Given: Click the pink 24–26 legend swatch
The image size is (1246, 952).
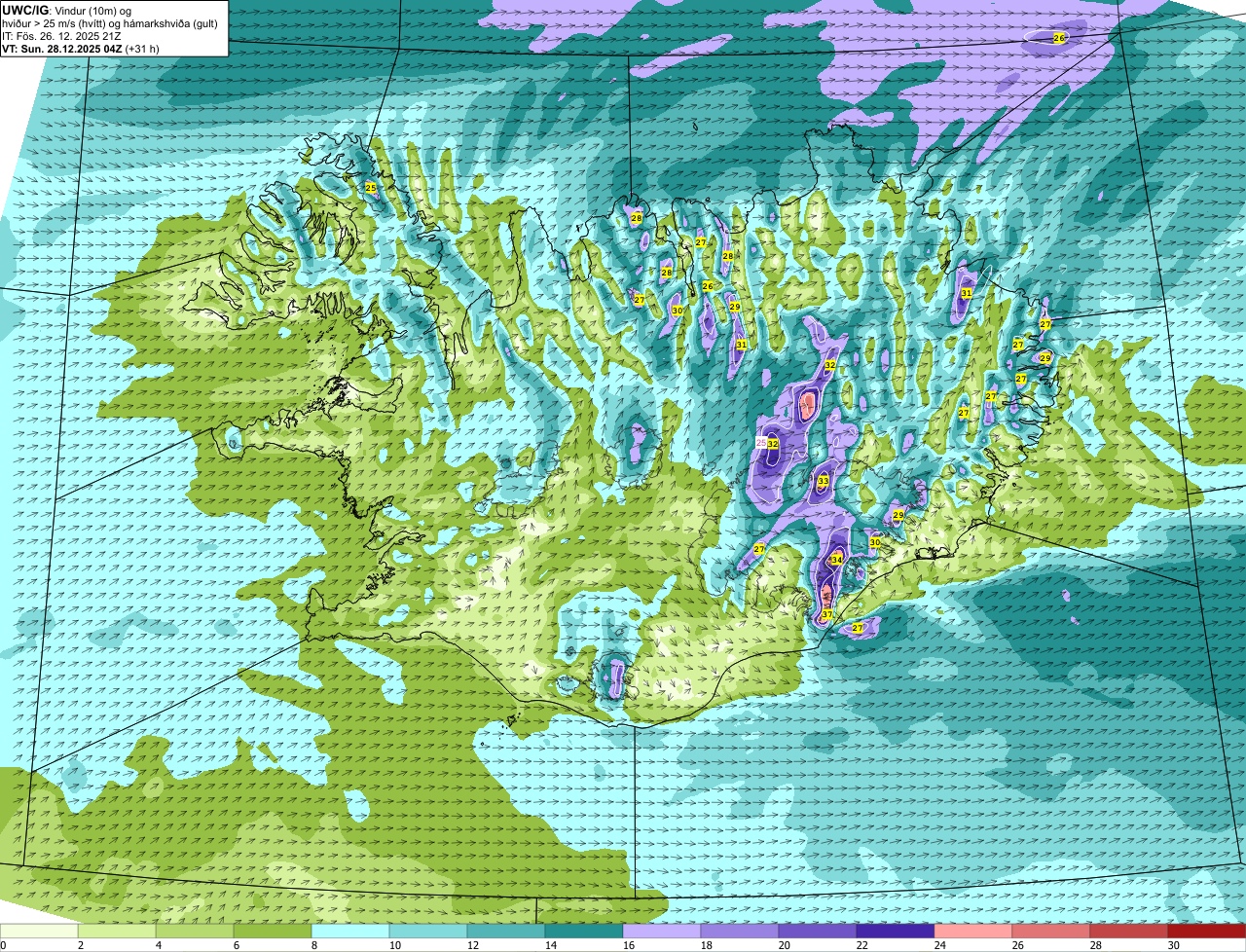Looking at the screenshot, I should 973,931.
